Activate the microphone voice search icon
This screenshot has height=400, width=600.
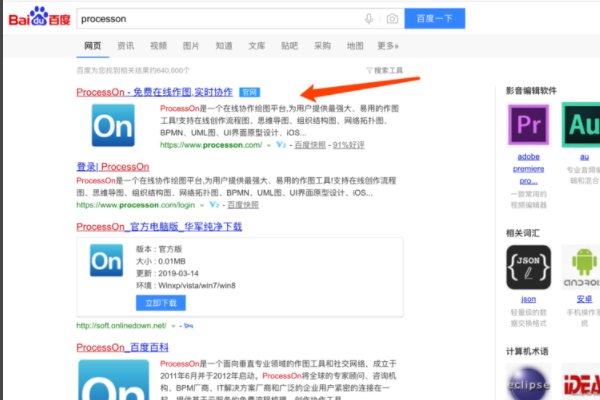(368, 18)
